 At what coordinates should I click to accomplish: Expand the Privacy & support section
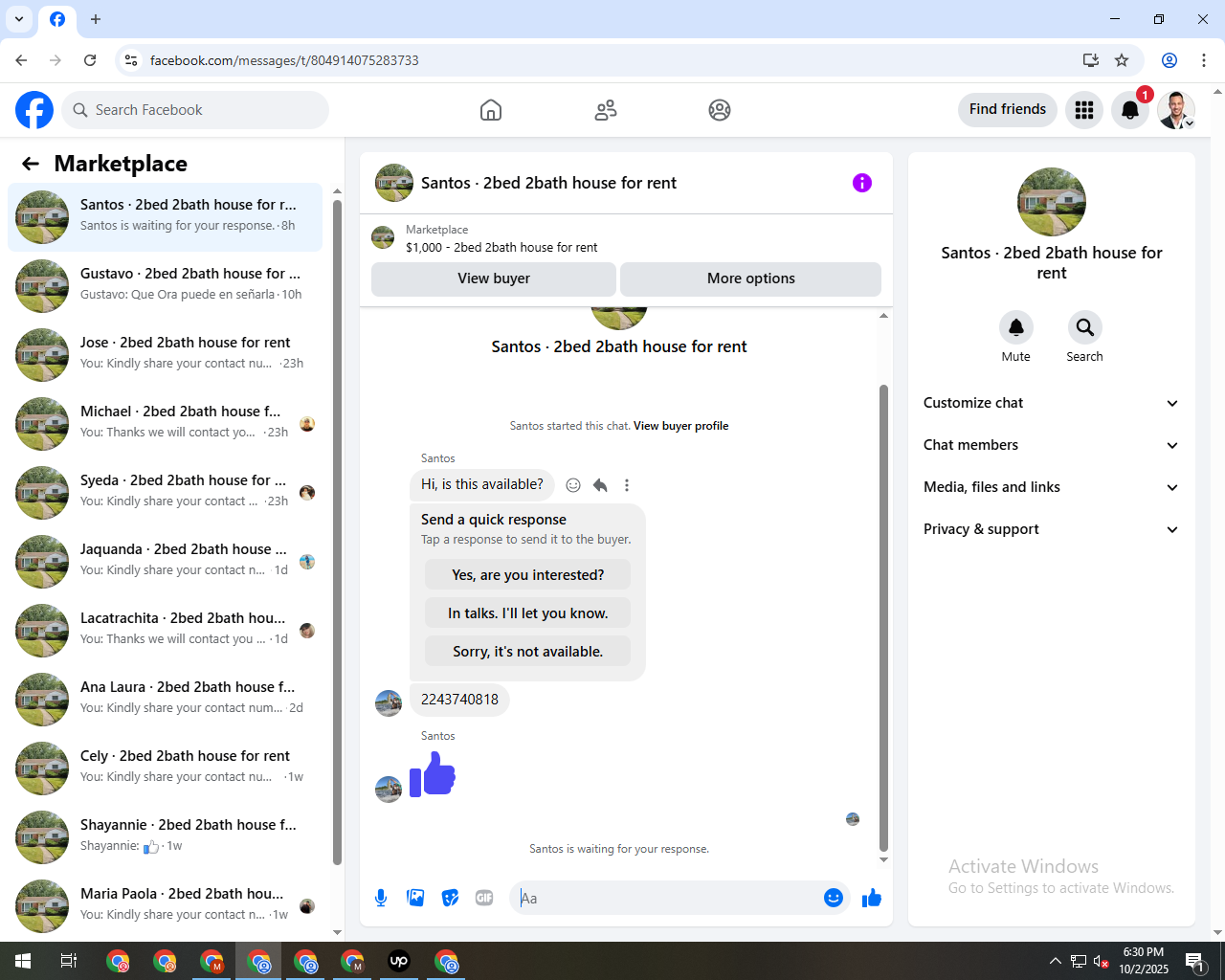pyautogui.click(x=1052, y=529)
